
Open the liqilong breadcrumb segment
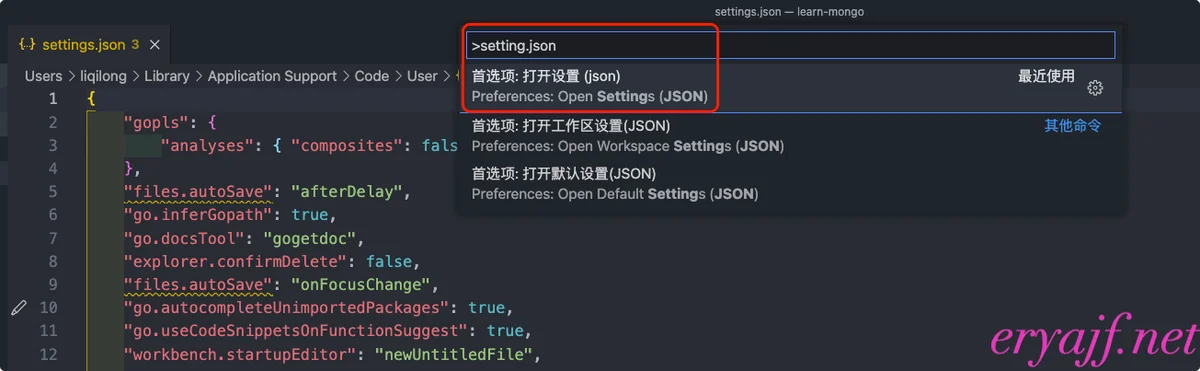(x=103, y=76)
